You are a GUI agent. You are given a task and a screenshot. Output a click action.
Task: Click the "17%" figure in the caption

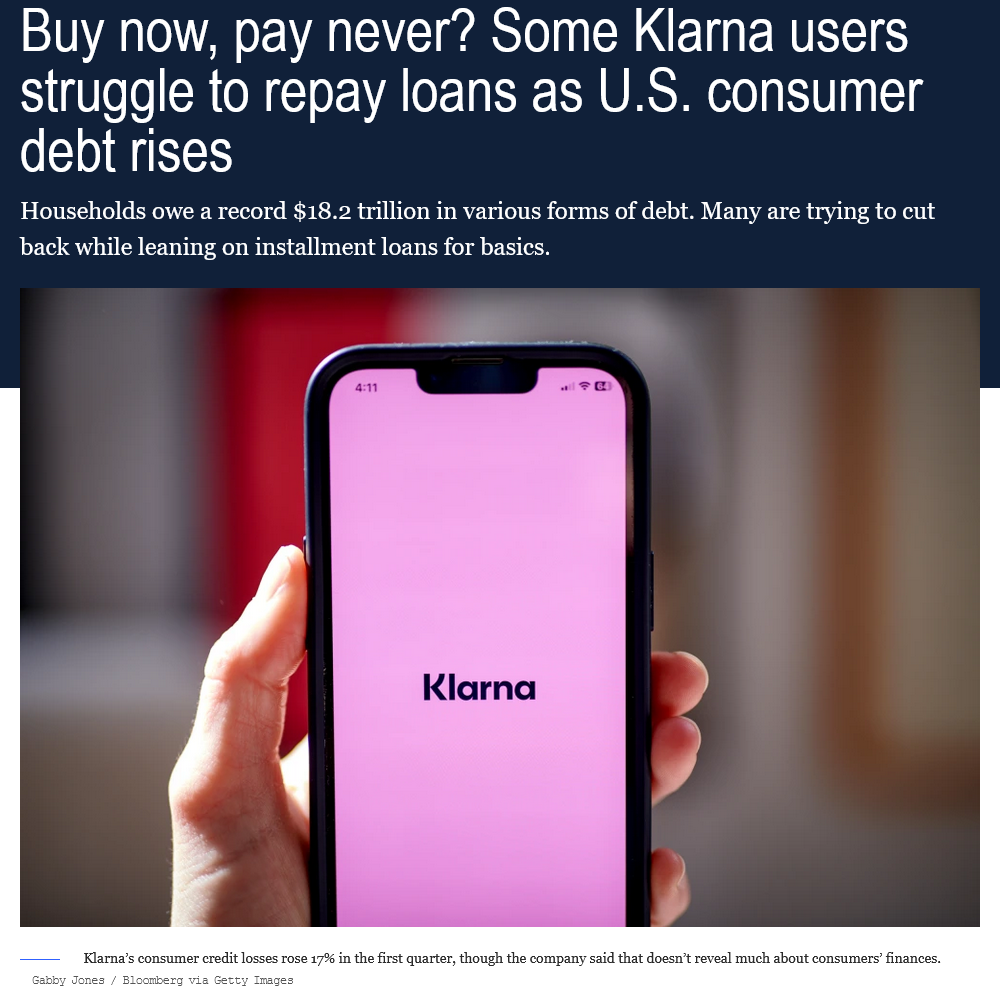[323, 958]
